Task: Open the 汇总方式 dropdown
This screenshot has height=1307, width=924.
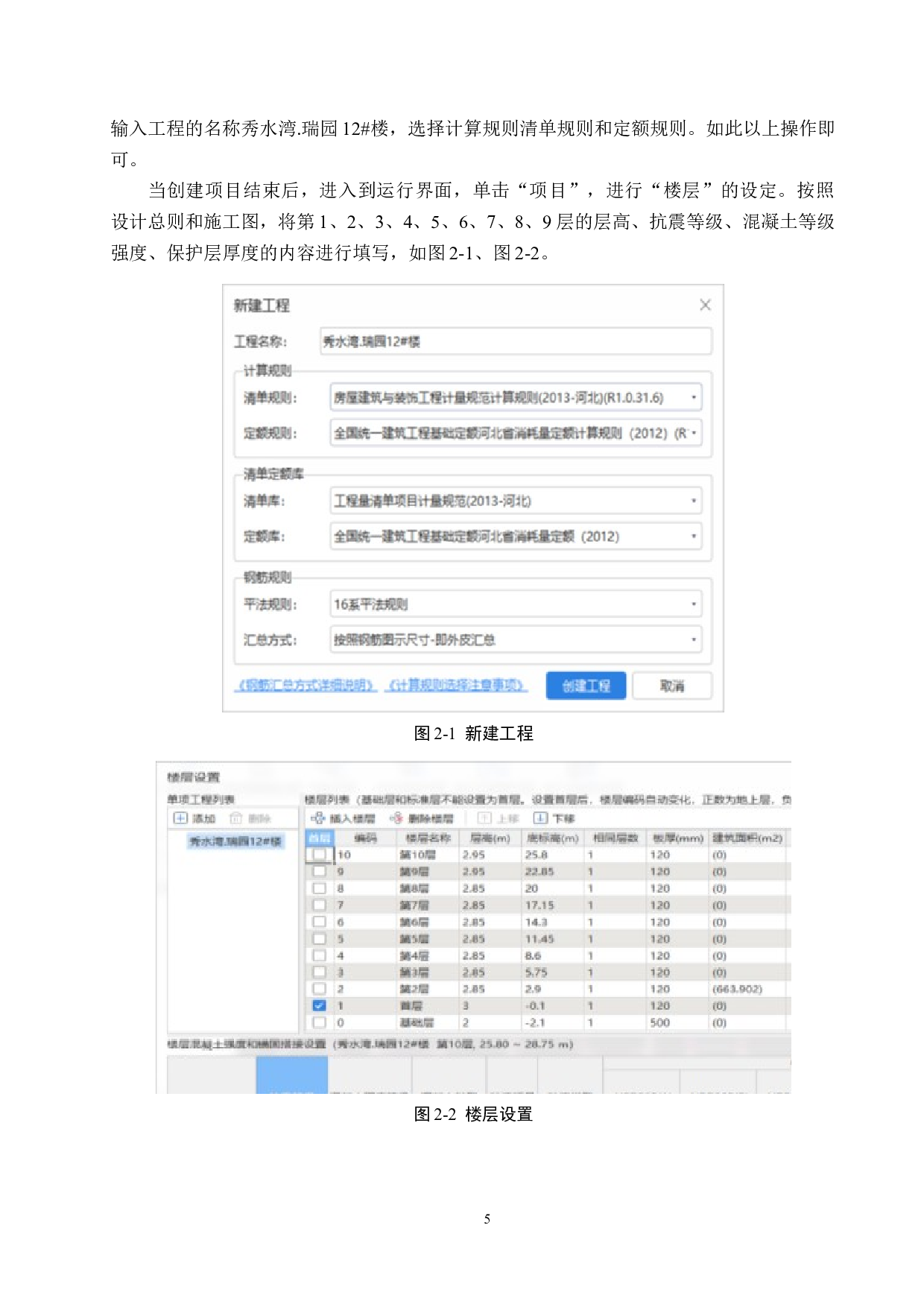Action: pyautogui.click(x=516, y=639)
